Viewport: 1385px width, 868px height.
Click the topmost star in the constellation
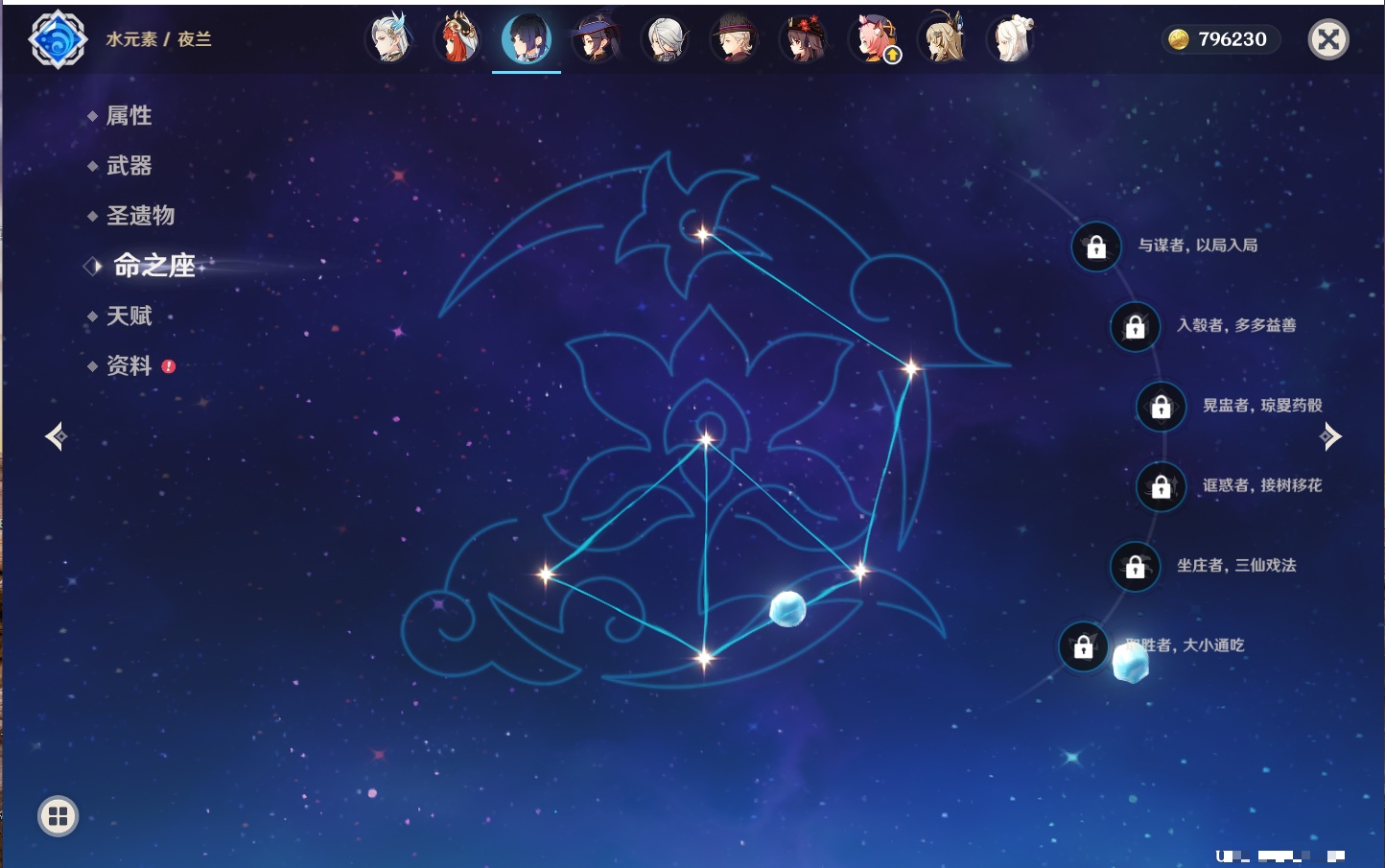click(x=703, y=234)
